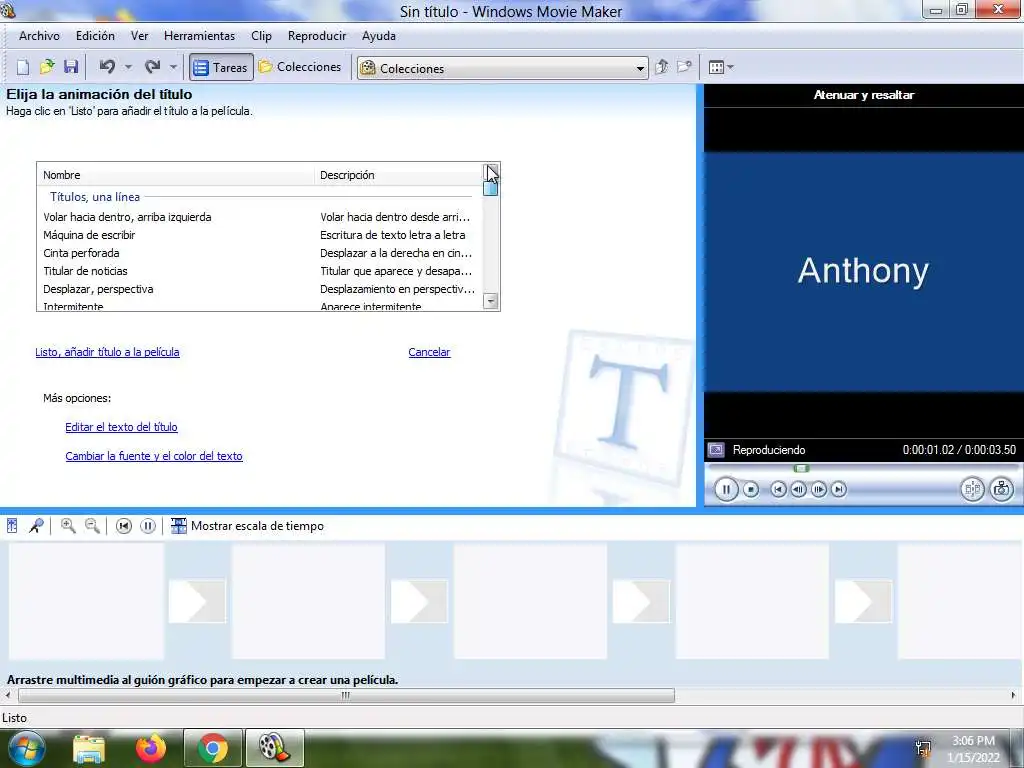1024x768 pixels.
Task: Toggle the Tareas pane button
Action: pyautogui.click(x=221, y=67)
